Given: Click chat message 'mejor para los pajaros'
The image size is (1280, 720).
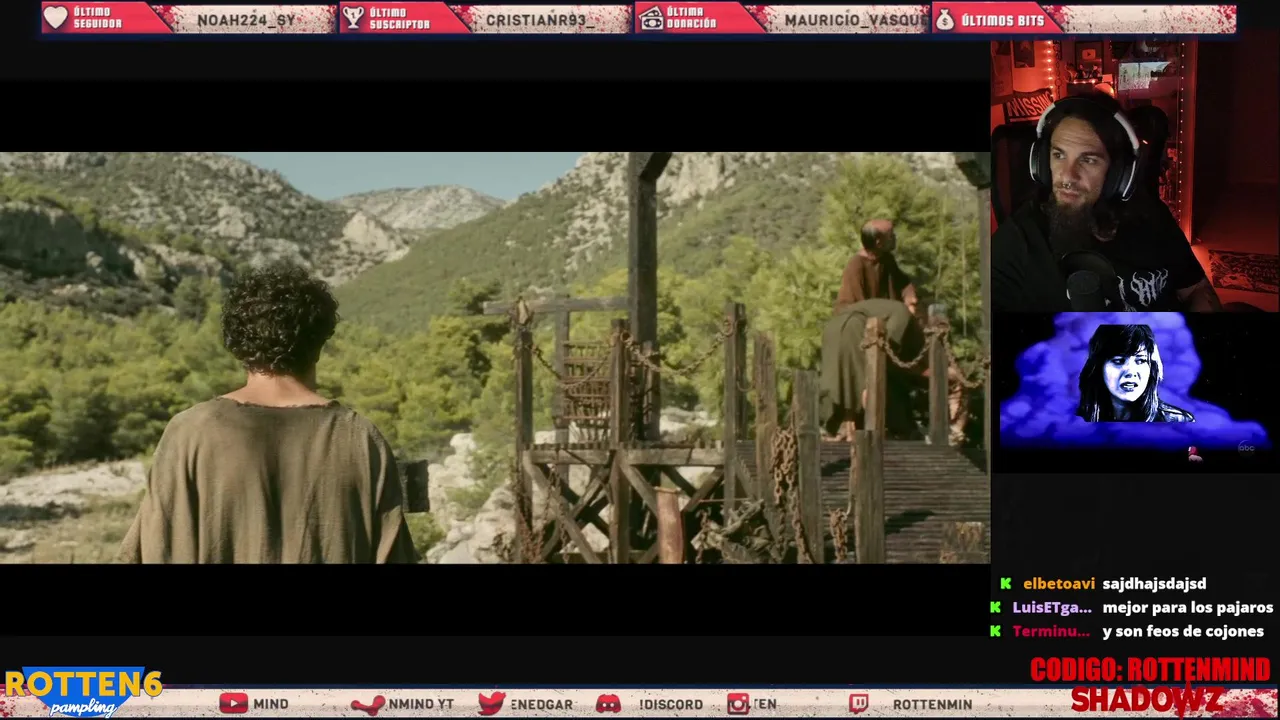Looking at the screenshot, I should coord(1188,607).
